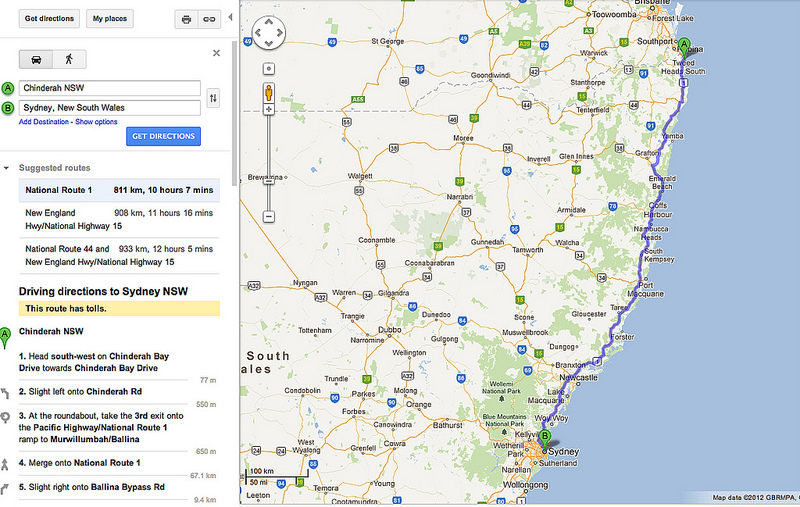Select New England Hwy 908 km route
This screenshot has height=507, width=800.
[119, 219]
